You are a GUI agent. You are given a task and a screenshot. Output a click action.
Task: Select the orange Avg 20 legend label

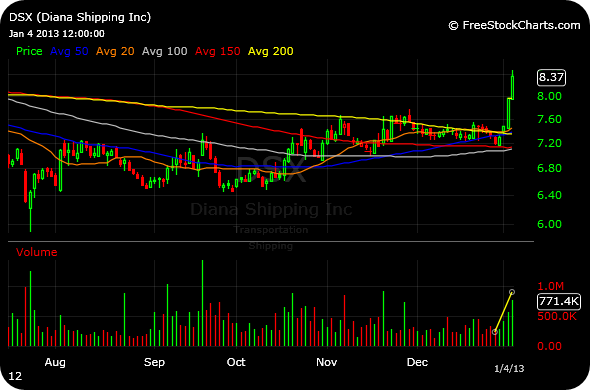click(115, 51)
